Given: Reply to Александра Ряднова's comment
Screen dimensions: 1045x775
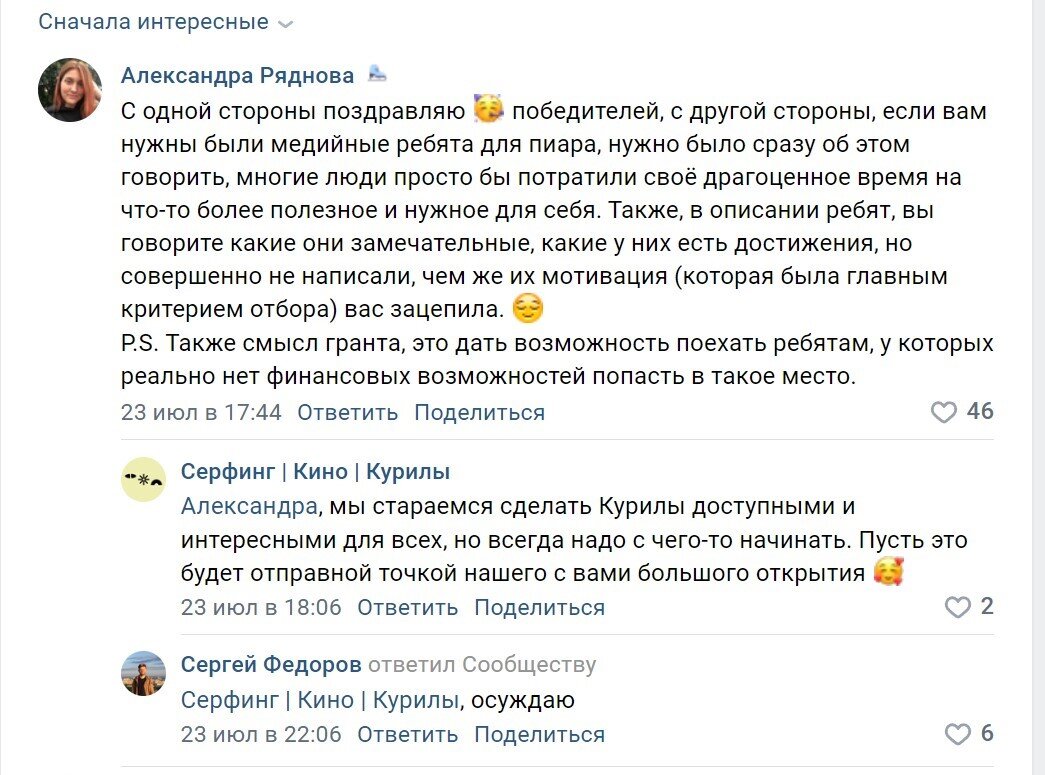Looking at the screenshot, I should tap(346, 411).
